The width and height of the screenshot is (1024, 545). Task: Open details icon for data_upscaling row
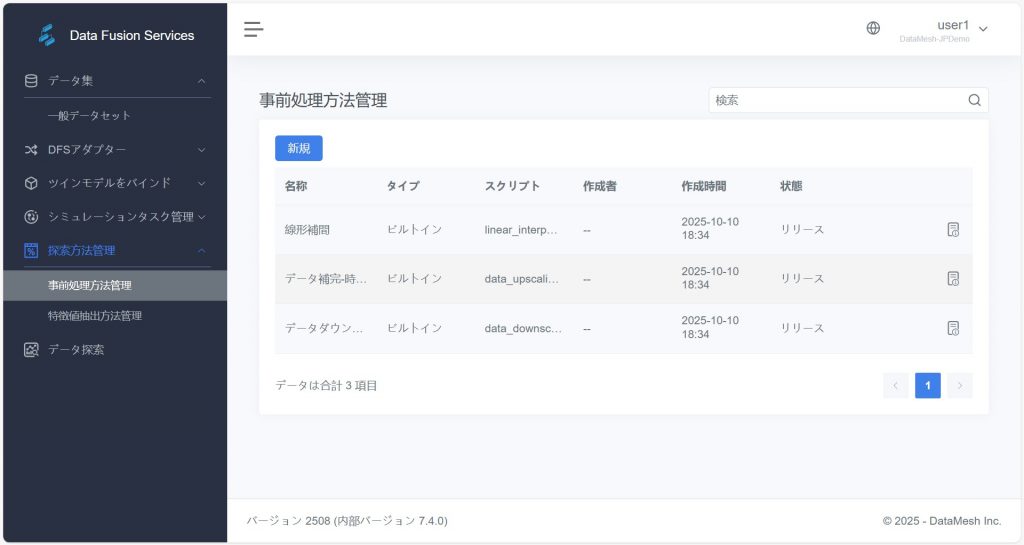953,279
